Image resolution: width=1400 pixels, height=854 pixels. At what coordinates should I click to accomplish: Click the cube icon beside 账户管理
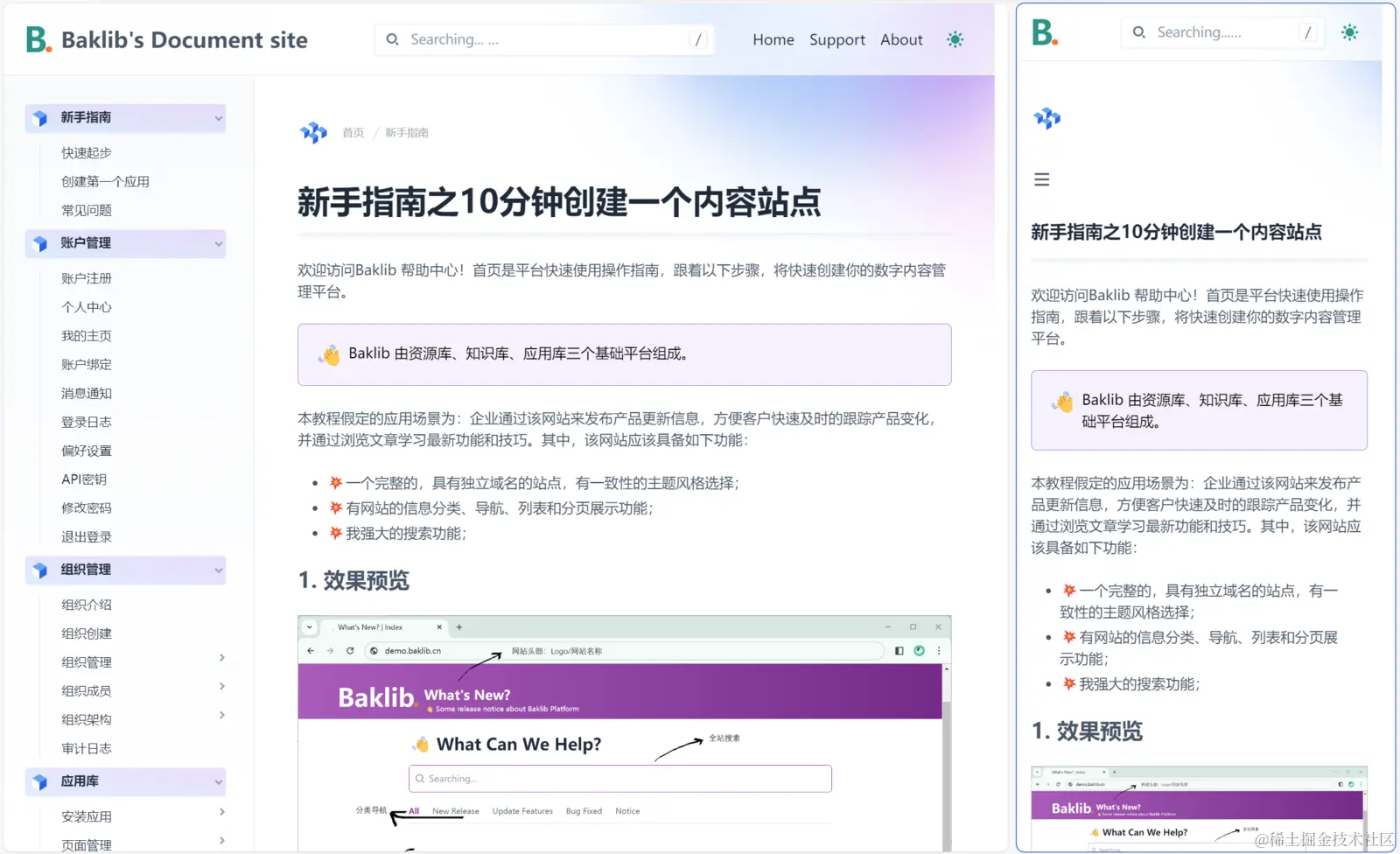tap(39, 243)
